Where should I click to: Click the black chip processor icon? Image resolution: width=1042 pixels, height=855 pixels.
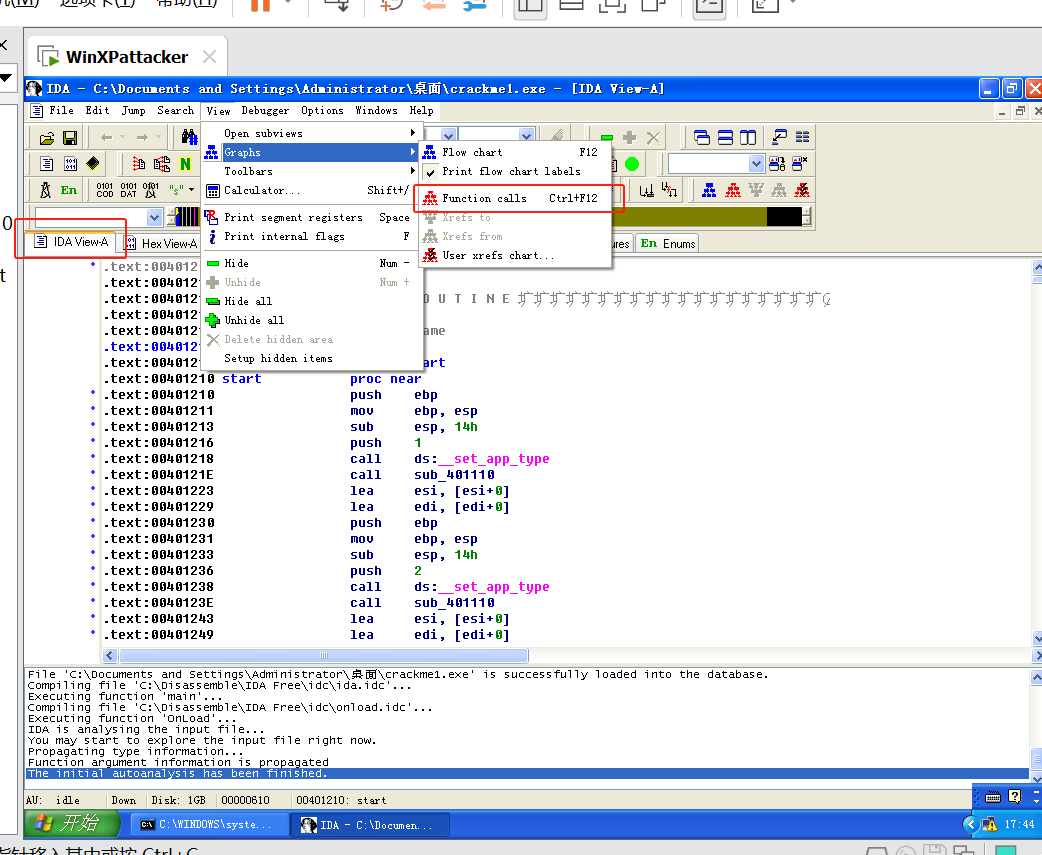click(x=93, y=163)
